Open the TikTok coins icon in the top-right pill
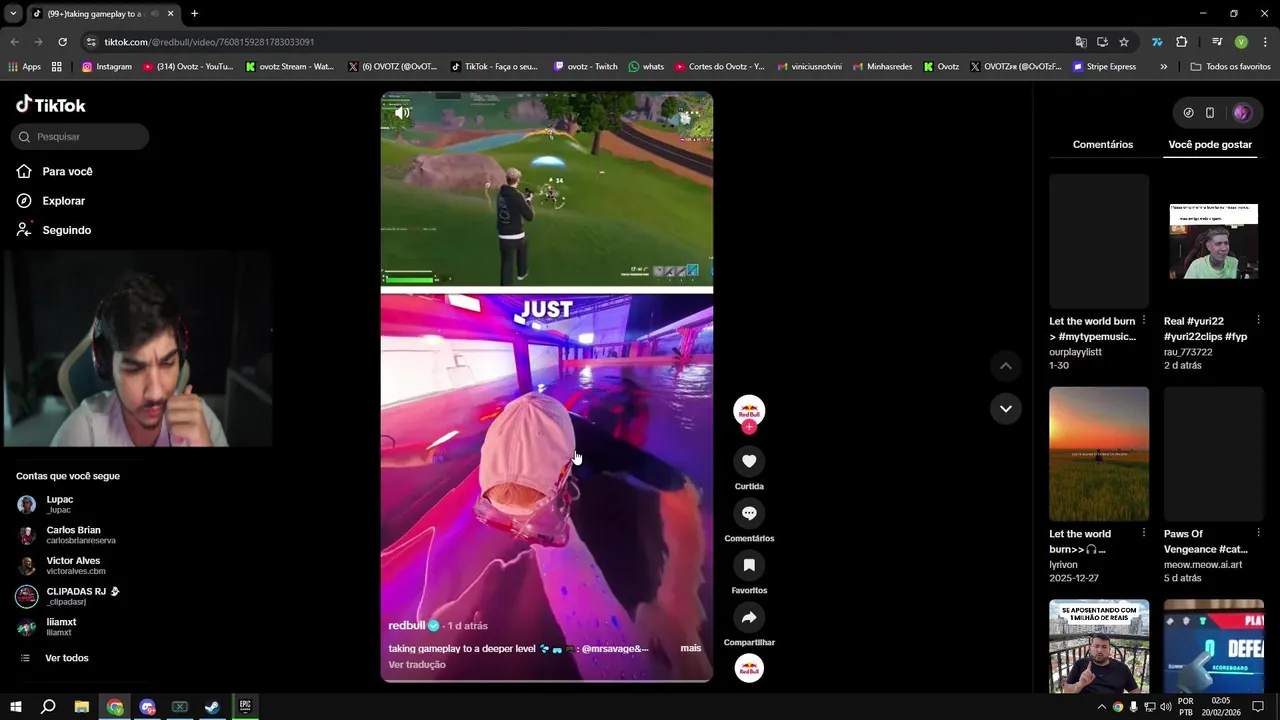The width and height of the screenshot is (1280, 720). pyautogui.click(x=1188, y=113)
